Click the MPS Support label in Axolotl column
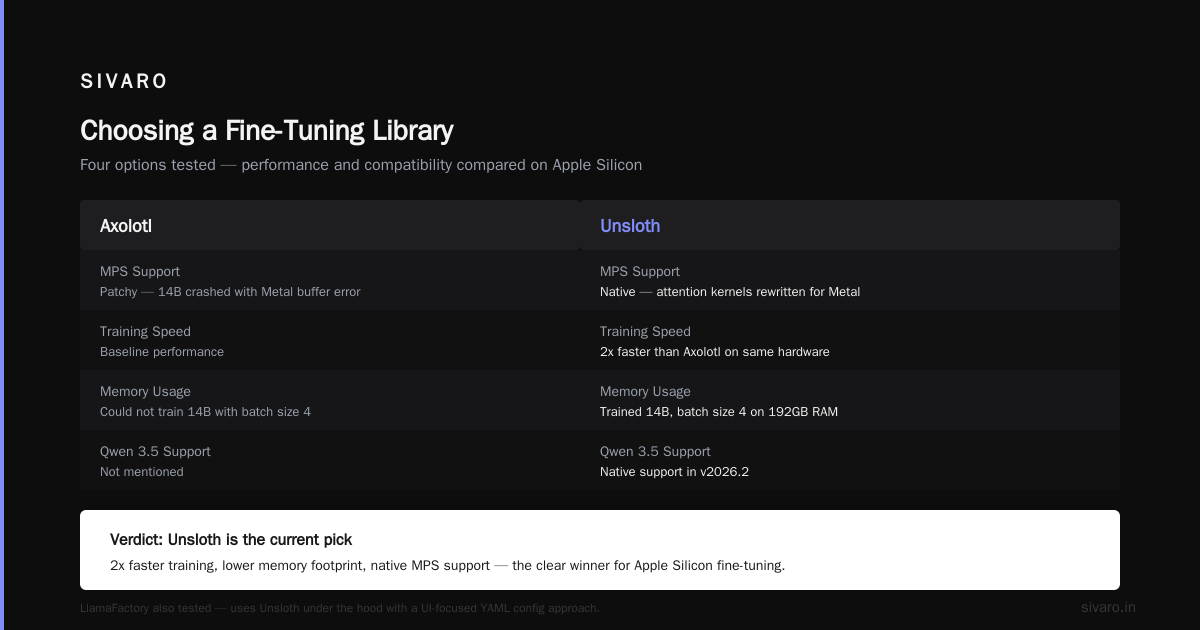Image resolution: width=1200 pixels, height=630 pixels. (140, 271)
